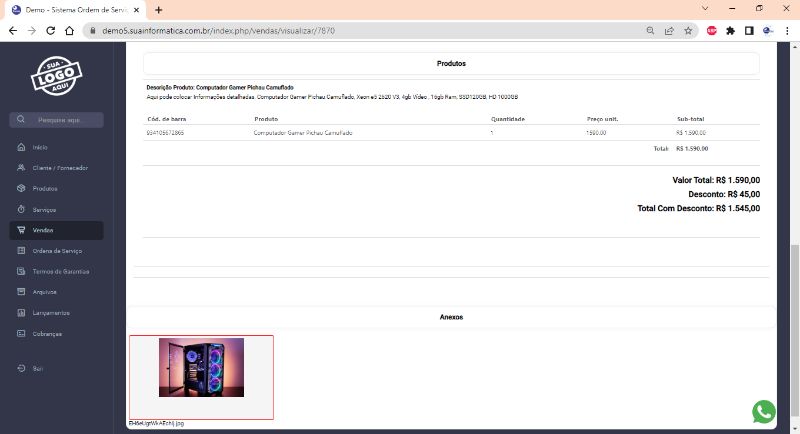
Task: Click the Sair logout link
Action: (37, 368)
